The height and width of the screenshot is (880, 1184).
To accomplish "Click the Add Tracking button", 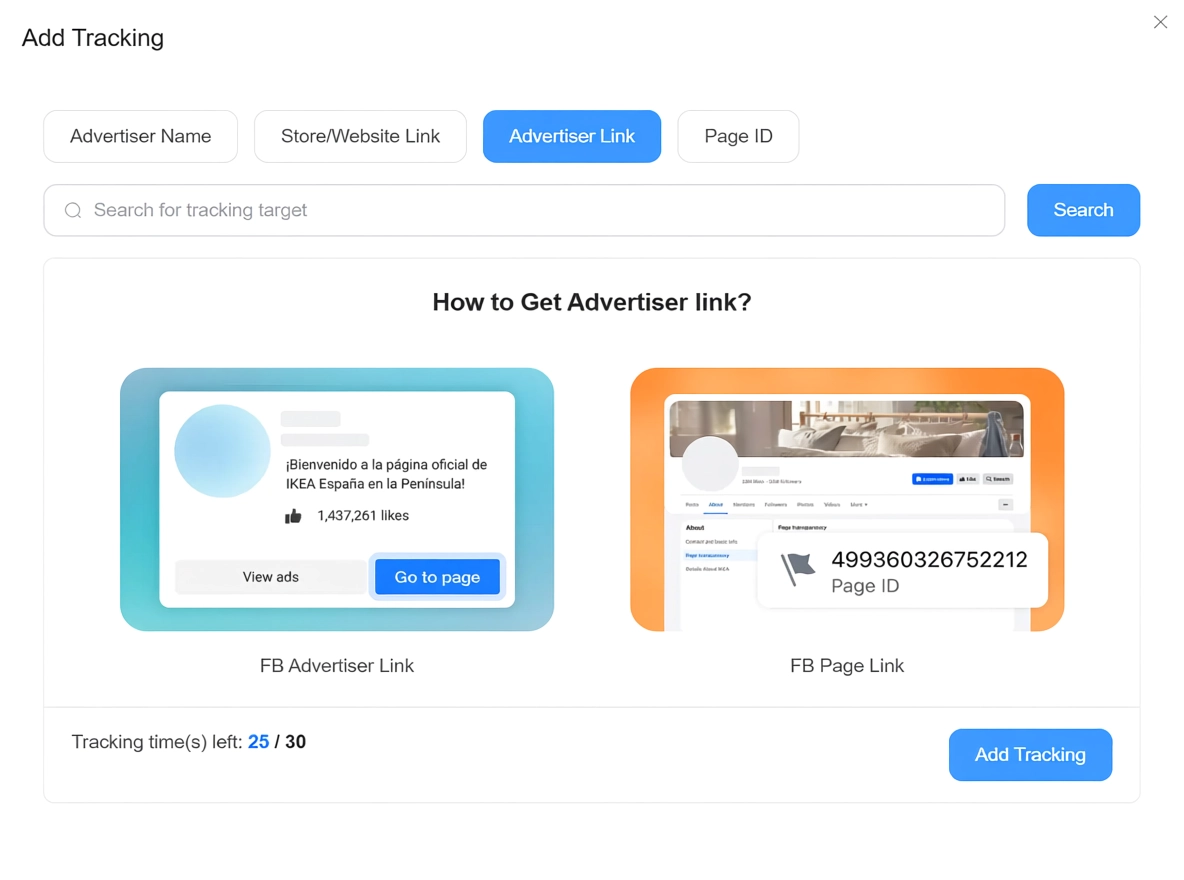I will (x=1030, y=755).
